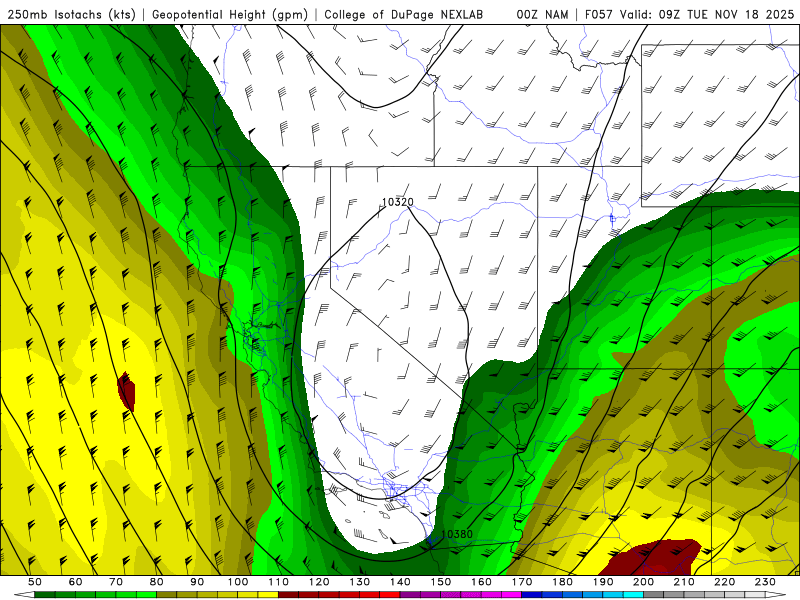Click the left arrow end of the color bar
This screenshot has height=600, width=800.
pos(24,595)
